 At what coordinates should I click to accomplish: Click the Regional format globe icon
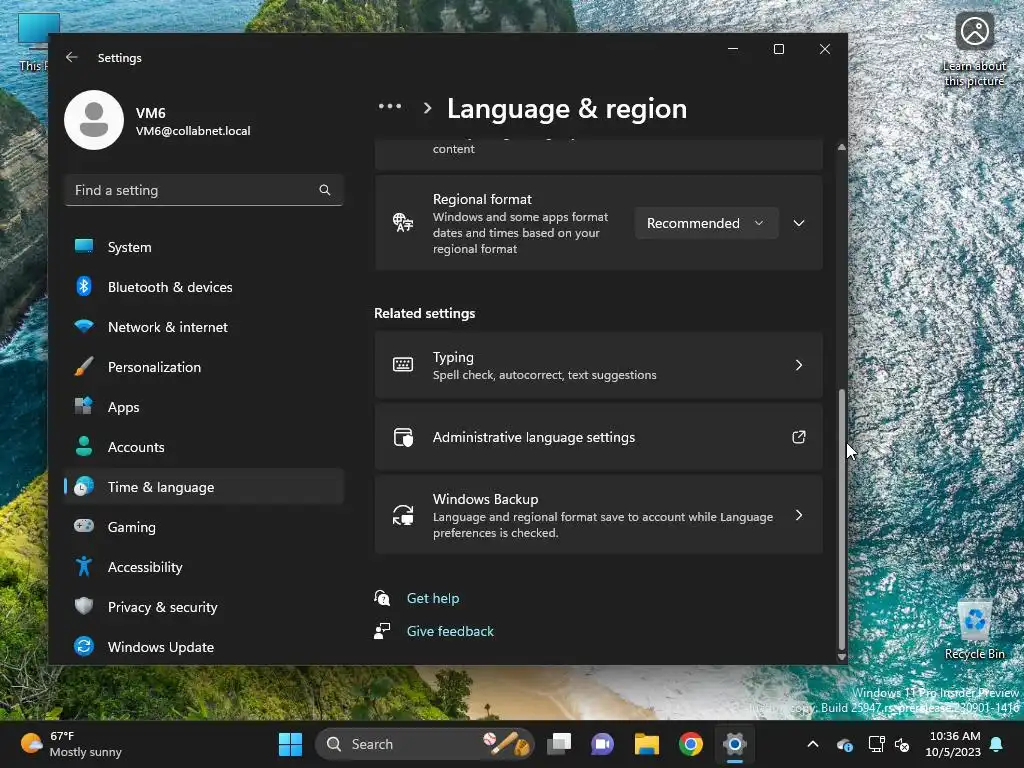tap(403, 223)
